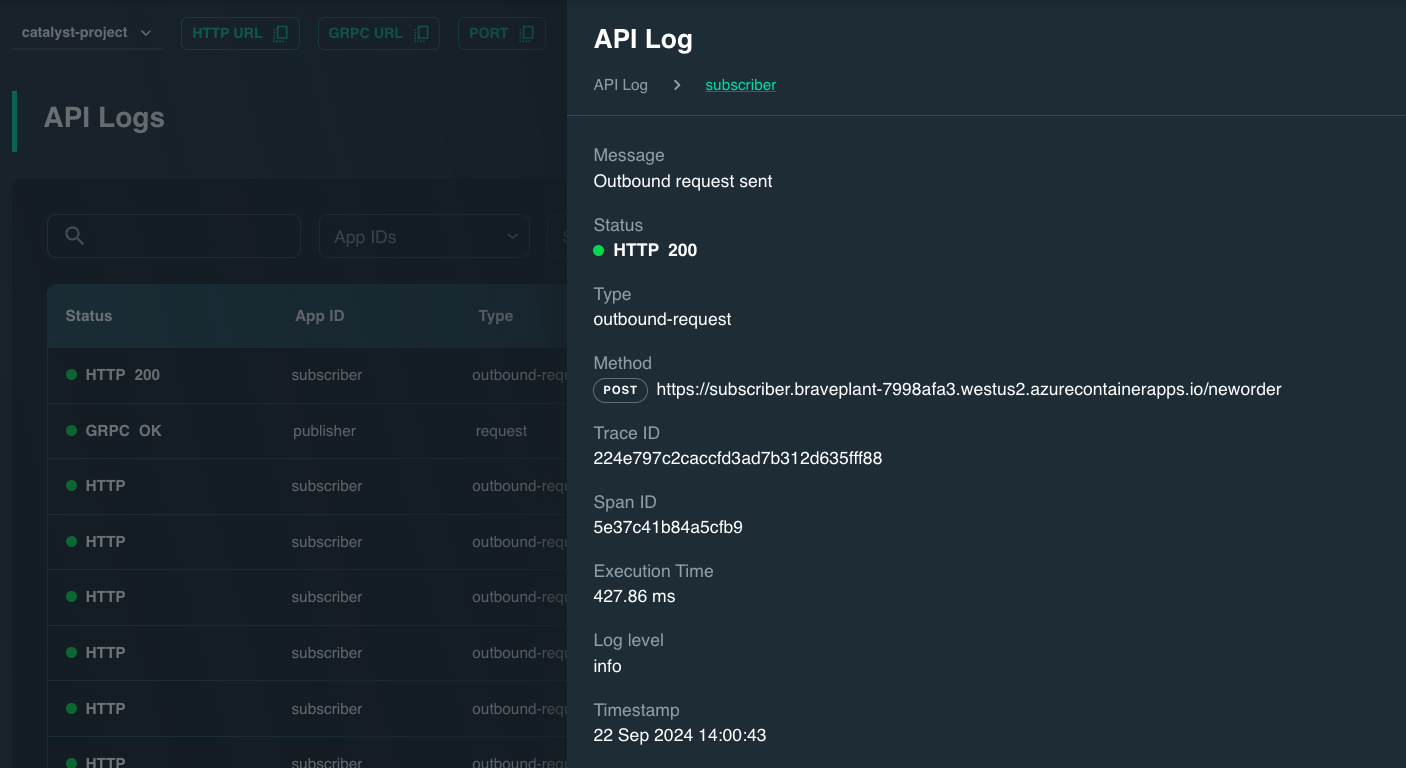Click subscriber in the HTTP 200 row
1406x768 pixels.
(327, 375)
